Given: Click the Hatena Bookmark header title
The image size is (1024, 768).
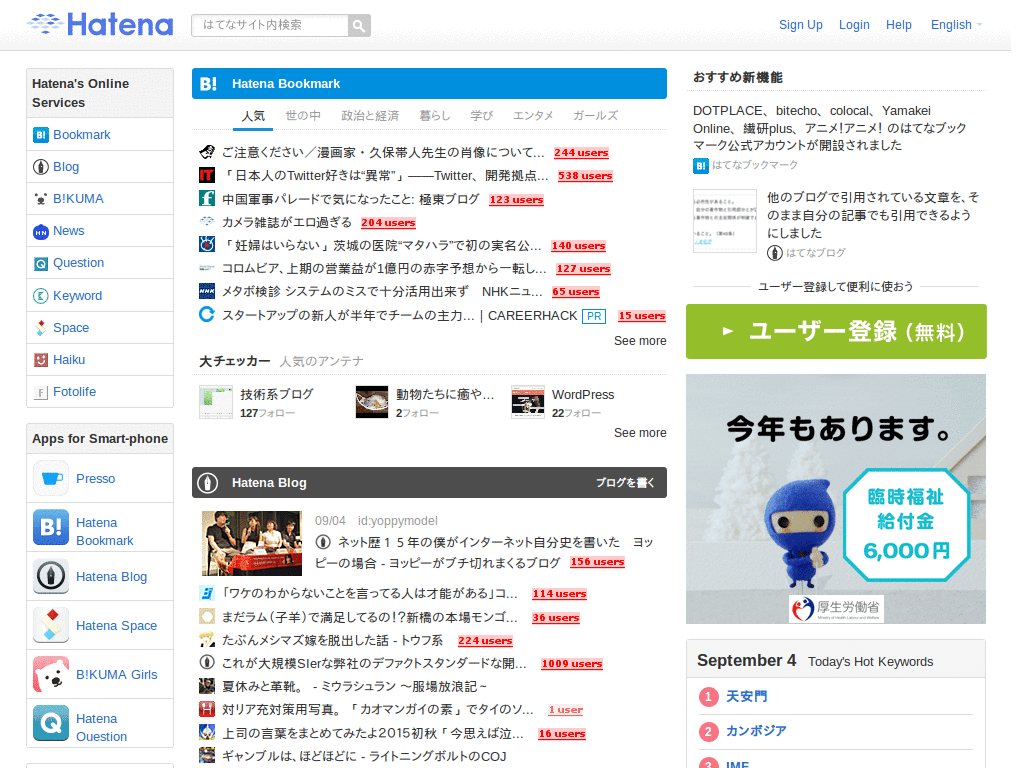Looking at the screenshot, I should (286, 84).
